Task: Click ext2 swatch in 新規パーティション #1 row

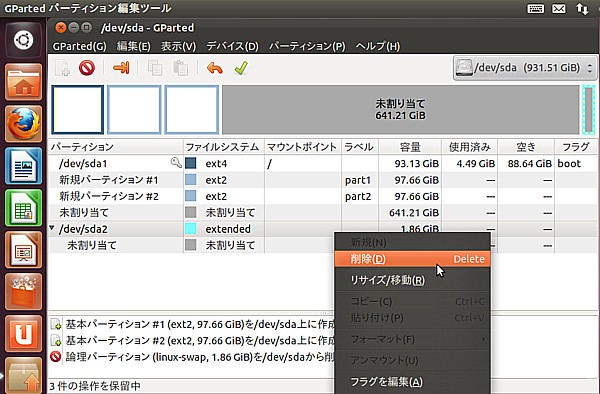Action: (x=191, y=180)
